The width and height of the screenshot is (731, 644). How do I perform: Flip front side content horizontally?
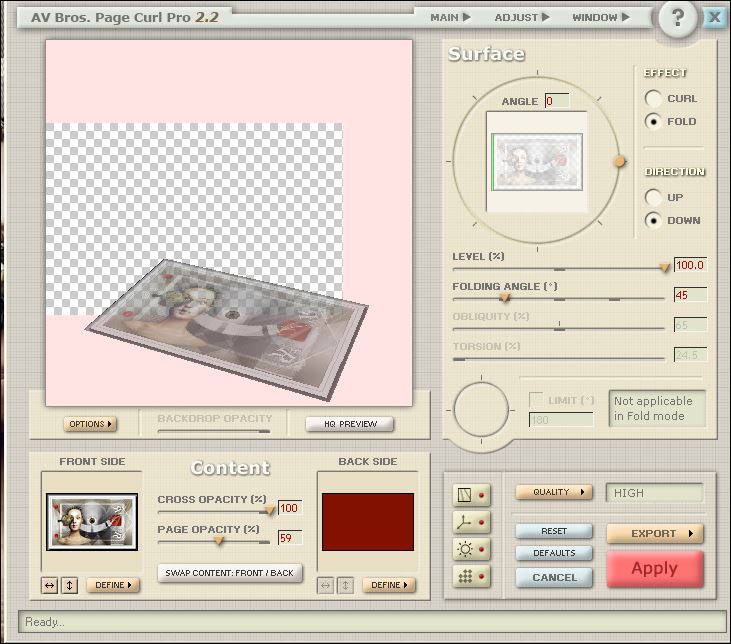49,585
